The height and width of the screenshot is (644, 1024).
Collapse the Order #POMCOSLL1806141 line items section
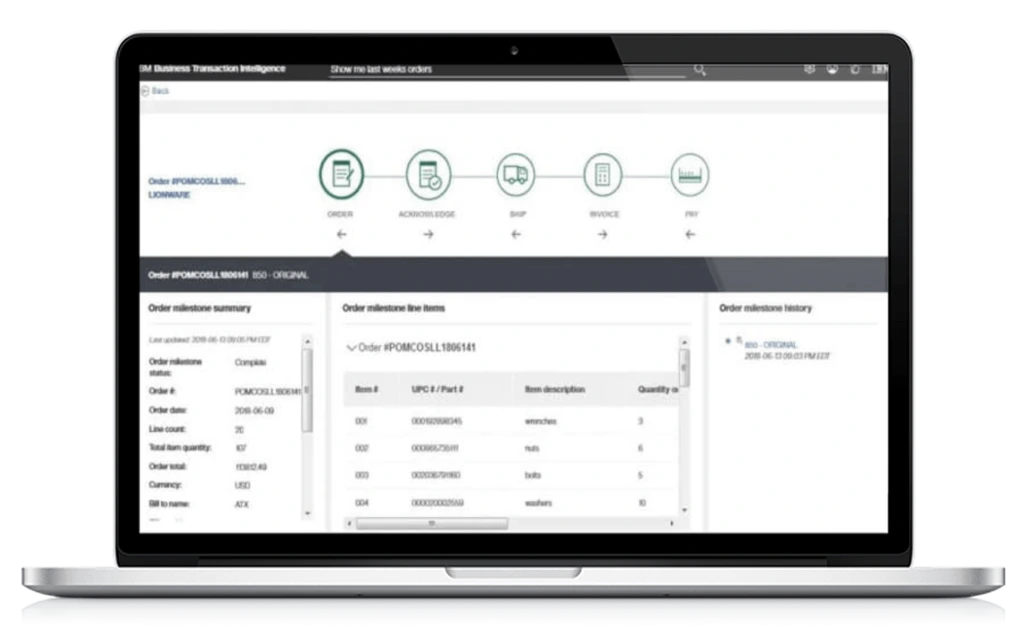tap(351, 347)
